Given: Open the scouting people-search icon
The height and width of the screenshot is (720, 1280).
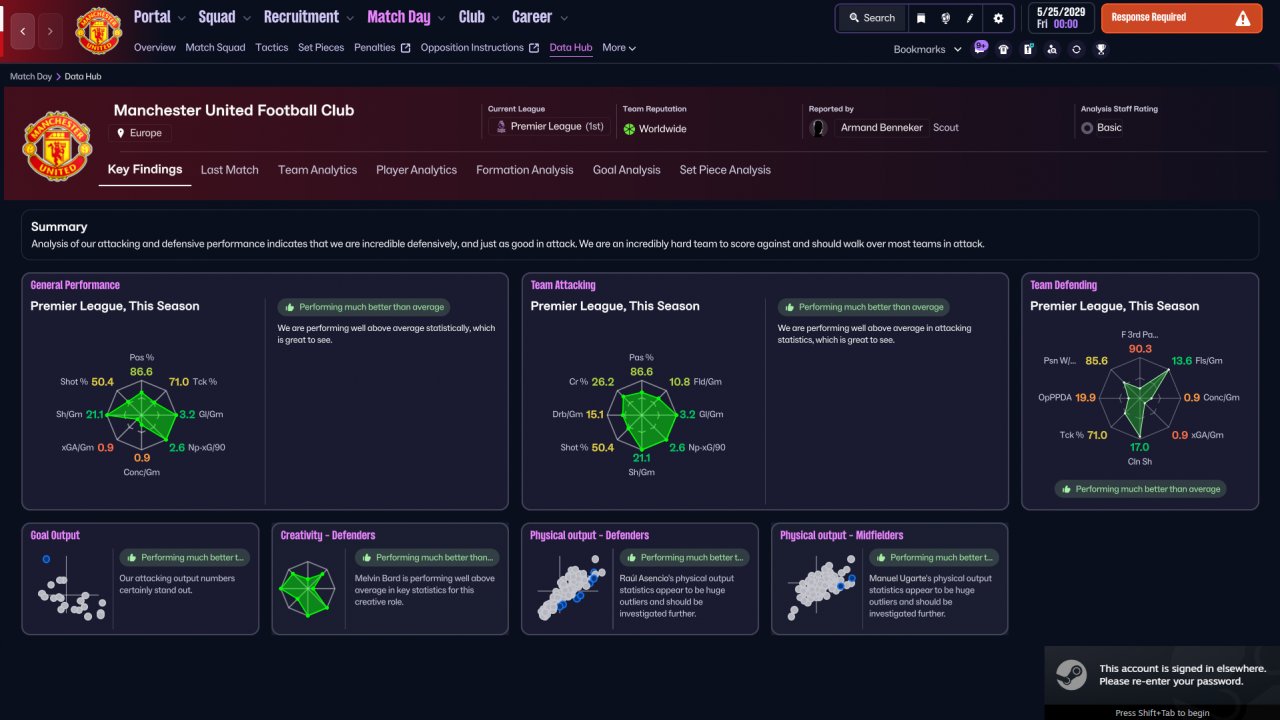Looking at the screenshot, I should [1052, 49].
